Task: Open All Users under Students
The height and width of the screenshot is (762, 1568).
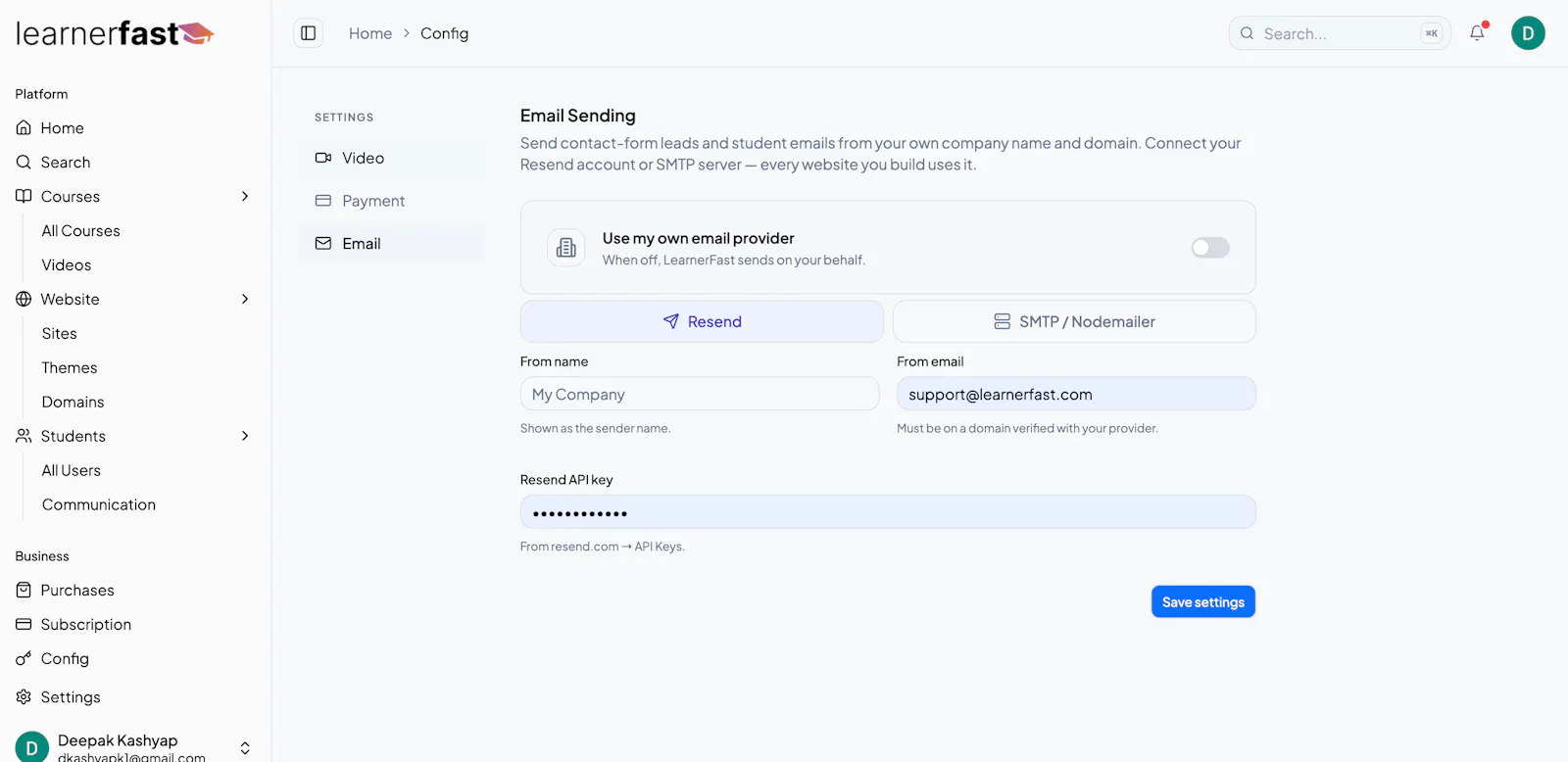Action: tap(72, 470)
